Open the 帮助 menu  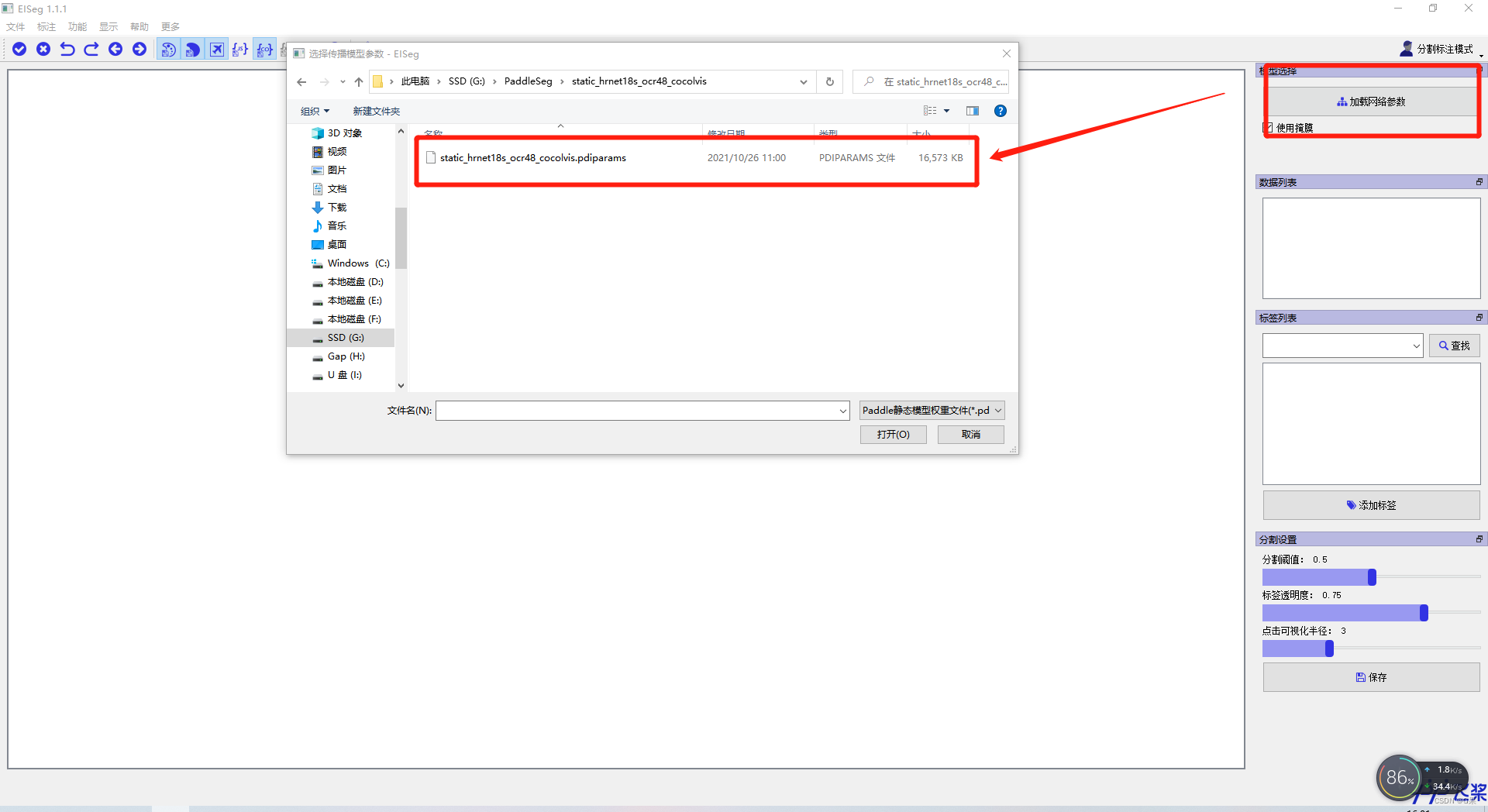[x=139, y=27]
